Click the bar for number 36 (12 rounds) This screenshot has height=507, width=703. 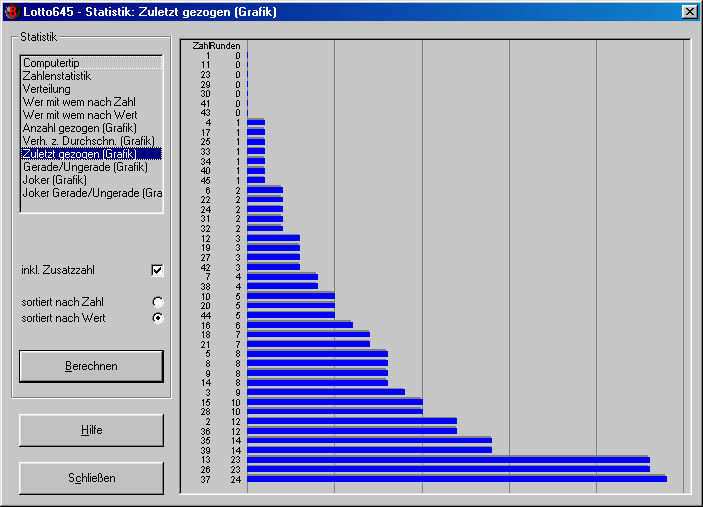[x=352, y=430]
